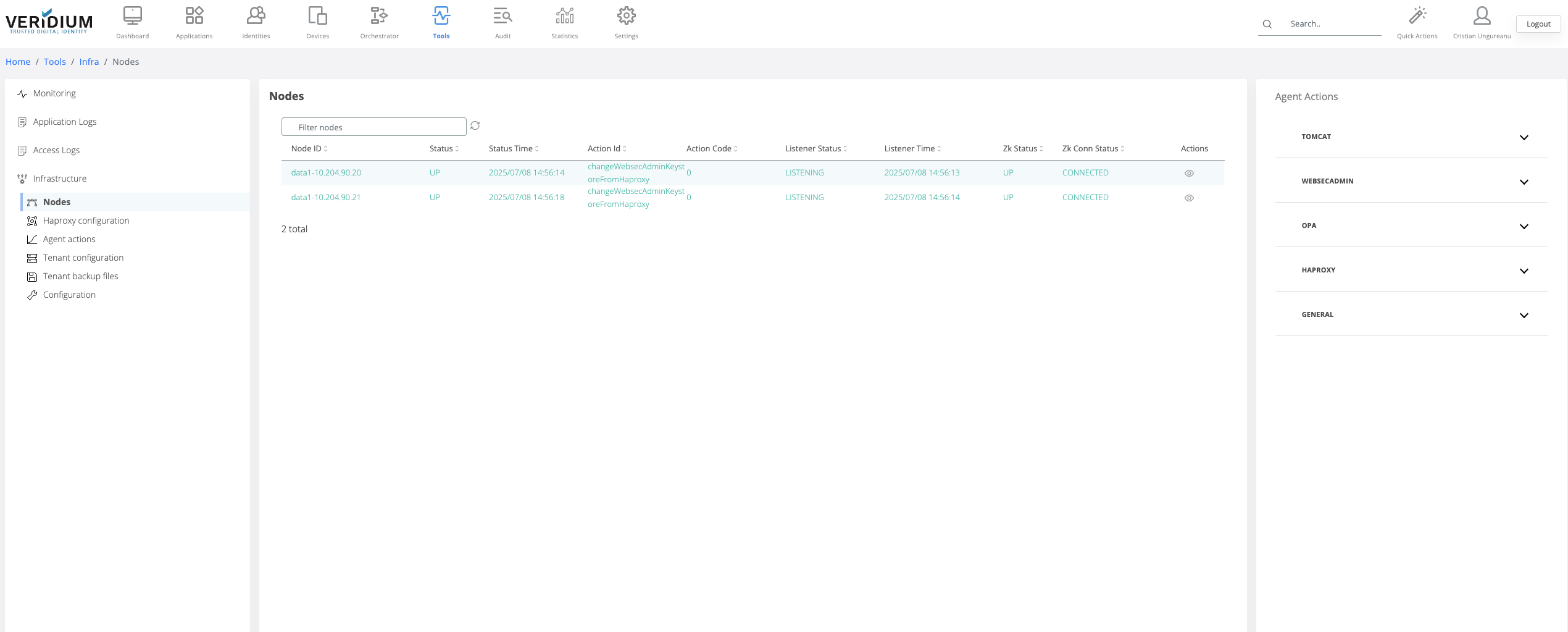Open the Applications section icon

(x=194, y=16)
